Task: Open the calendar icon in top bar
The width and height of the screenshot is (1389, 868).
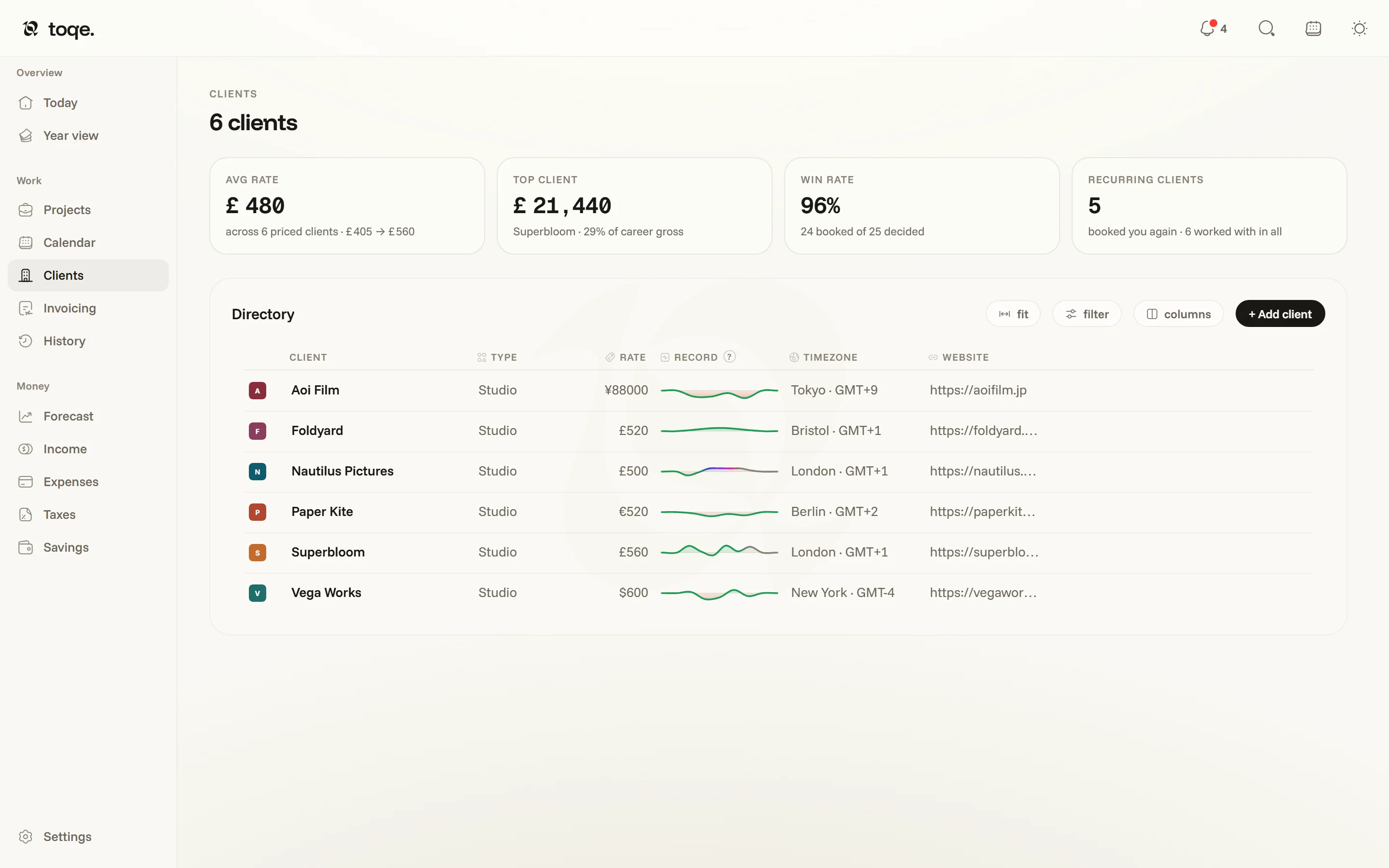Action: [1313, 28]
